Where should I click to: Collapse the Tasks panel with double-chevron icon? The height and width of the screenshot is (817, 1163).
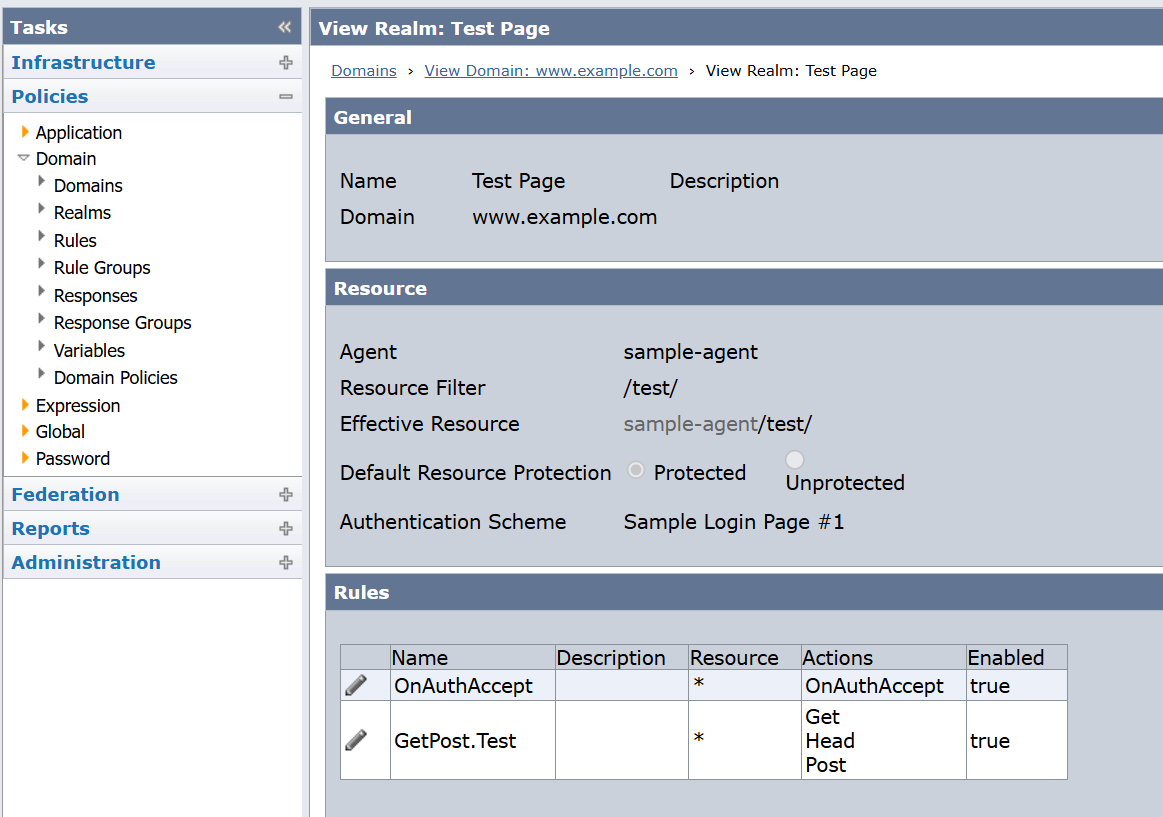285,28
